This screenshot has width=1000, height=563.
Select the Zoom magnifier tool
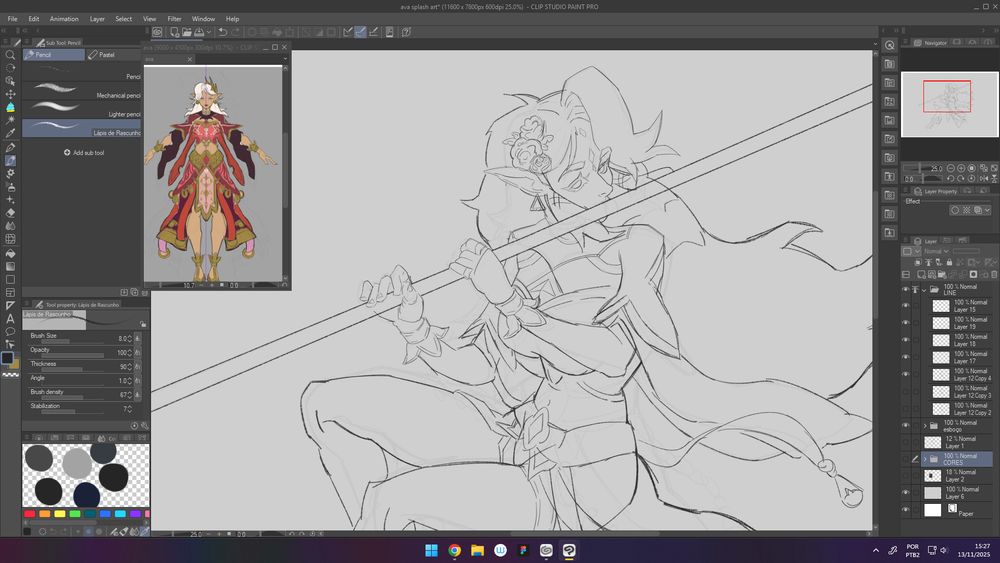10,55
